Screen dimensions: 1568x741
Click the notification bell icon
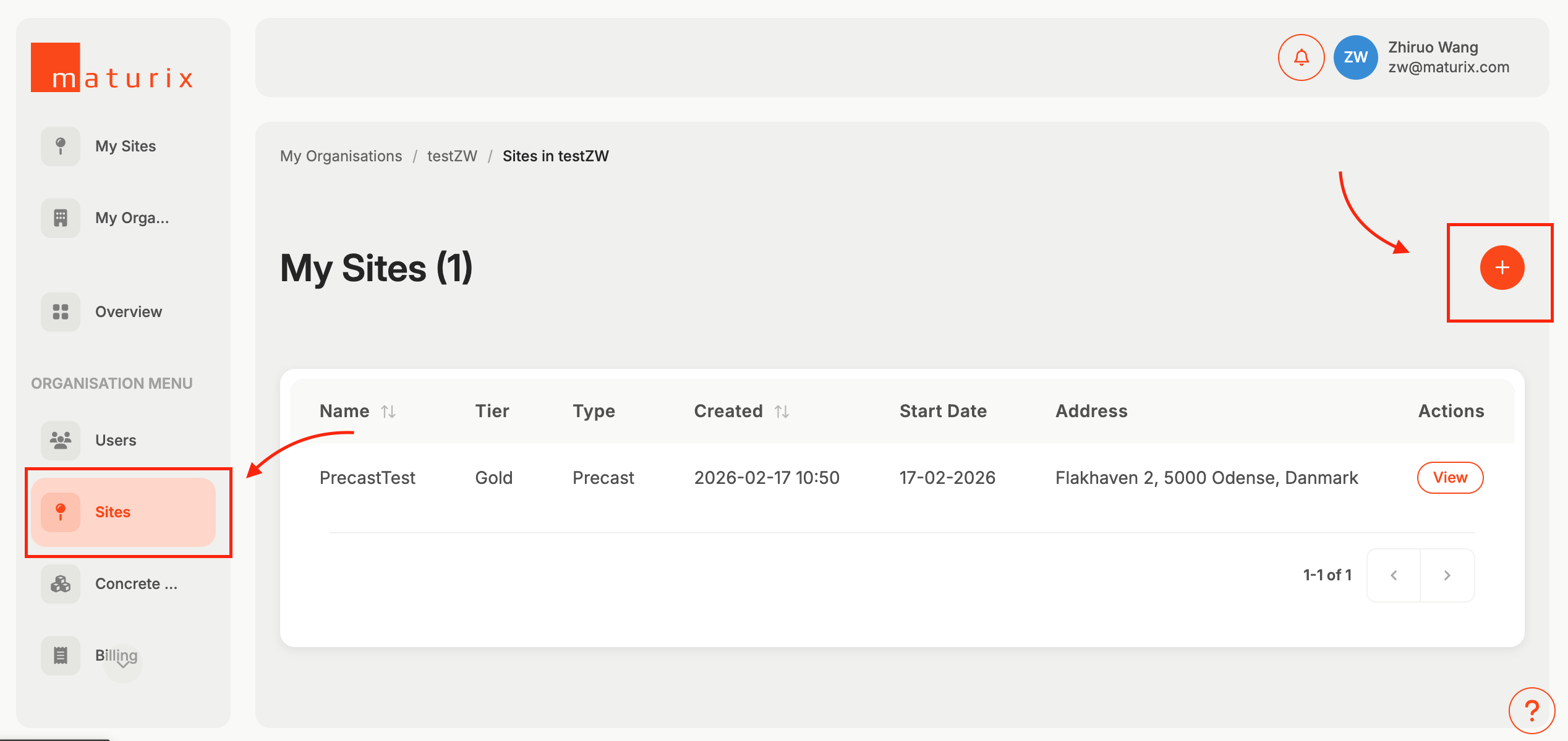(x=1301, y=57)
